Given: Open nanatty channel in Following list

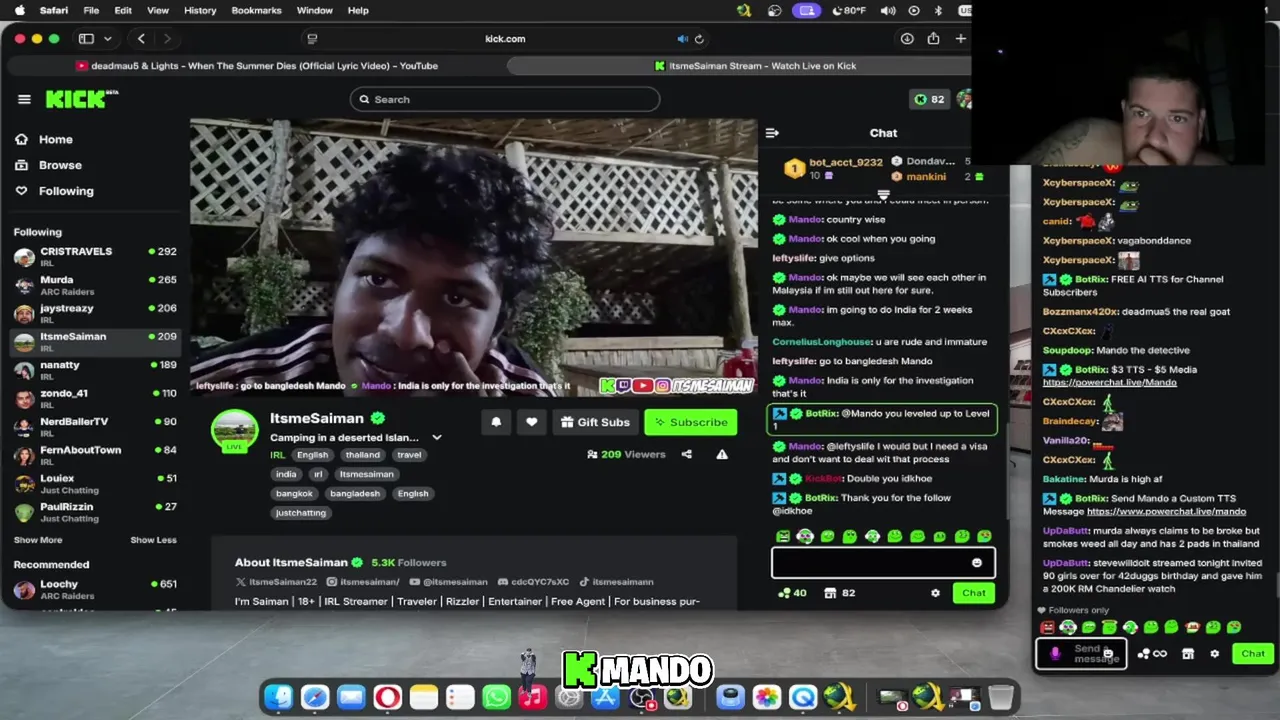Looking at the screenshot, I should pos(95,370).
